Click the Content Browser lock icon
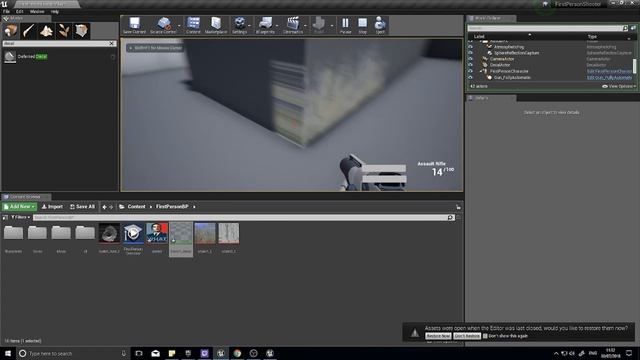Screen dimensions: 640x360 pyautogui.click(x=458, y=207)
